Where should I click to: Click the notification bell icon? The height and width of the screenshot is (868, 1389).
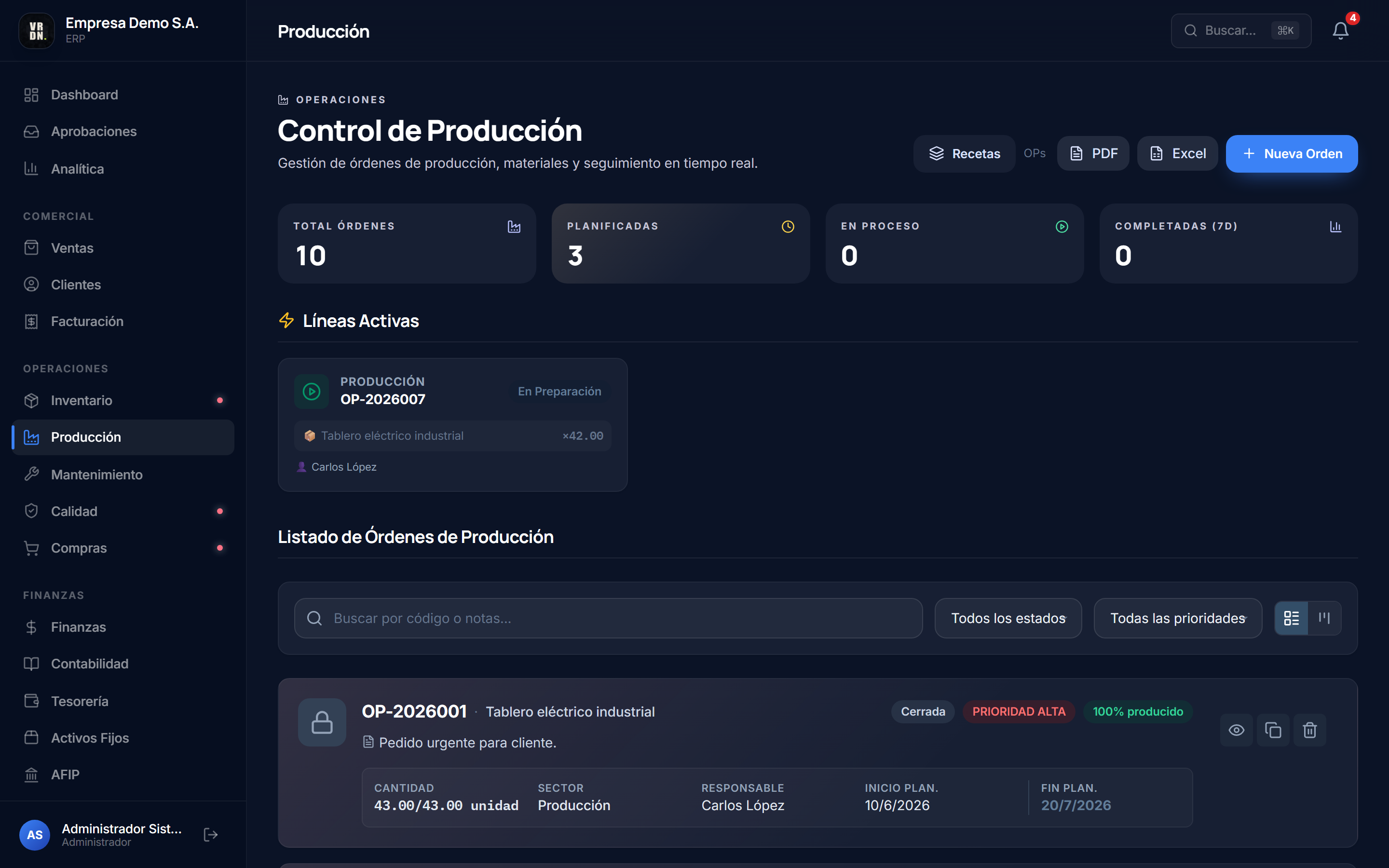[1340, 30]
